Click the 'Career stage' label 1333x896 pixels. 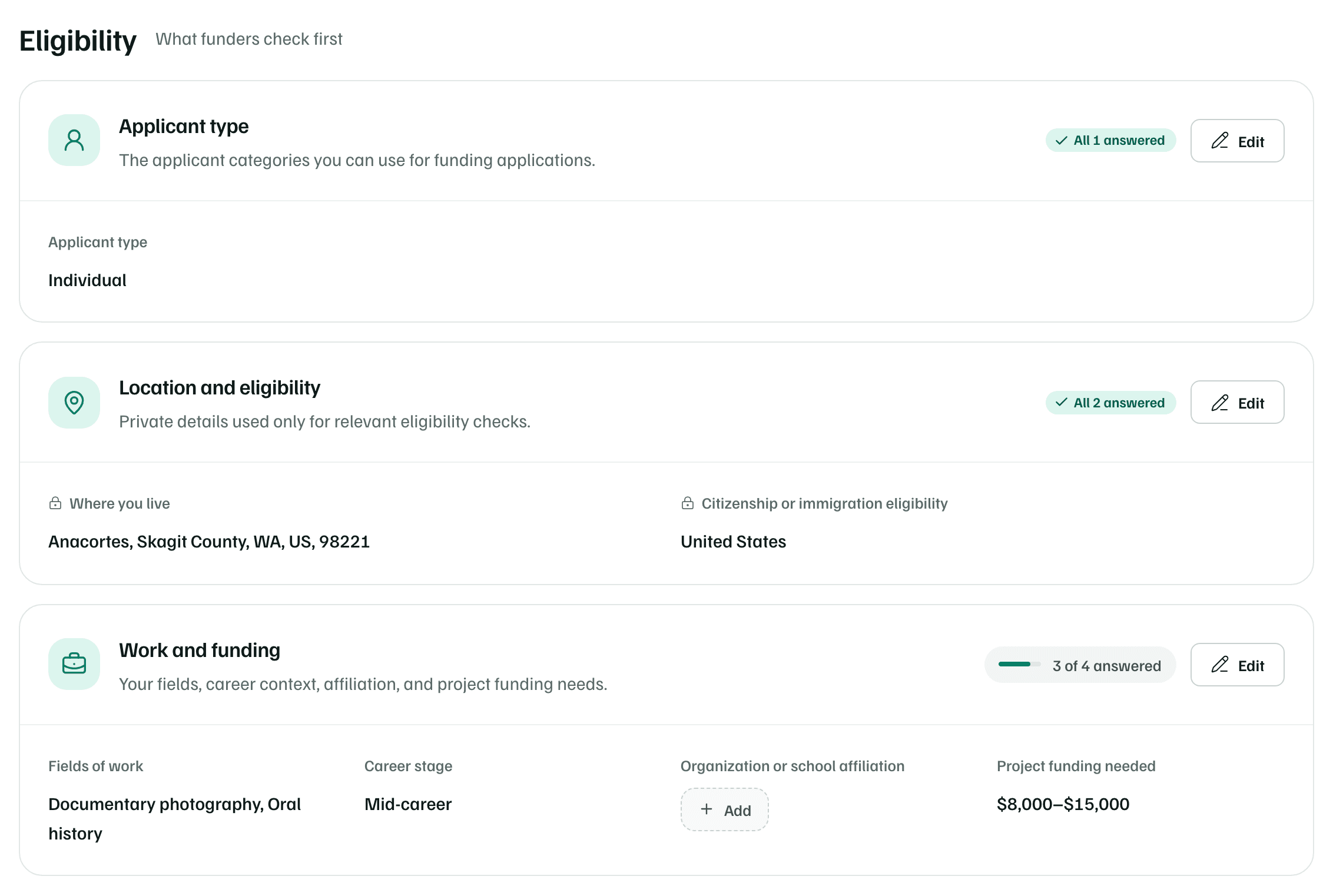click(409, 766)
